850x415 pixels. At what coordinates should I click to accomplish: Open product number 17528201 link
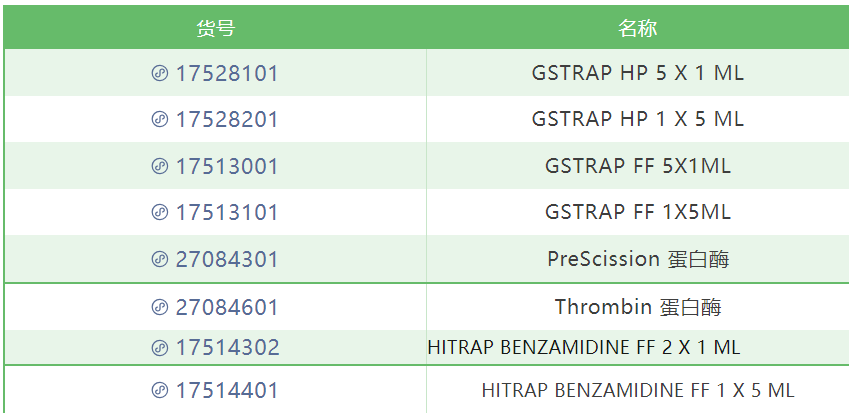[227, 119]
